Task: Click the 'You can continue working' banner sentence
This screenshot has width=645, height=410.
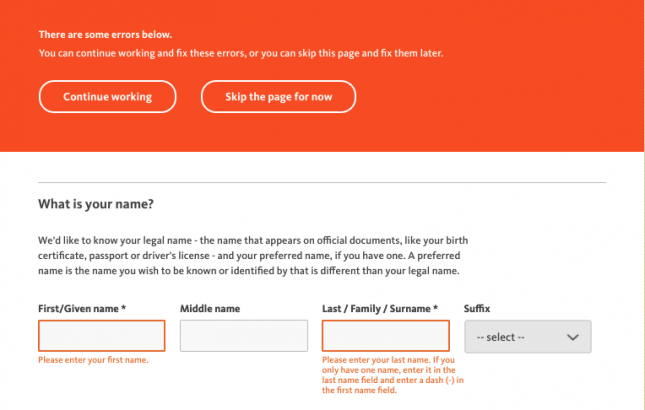Action: tap(240, 52)
